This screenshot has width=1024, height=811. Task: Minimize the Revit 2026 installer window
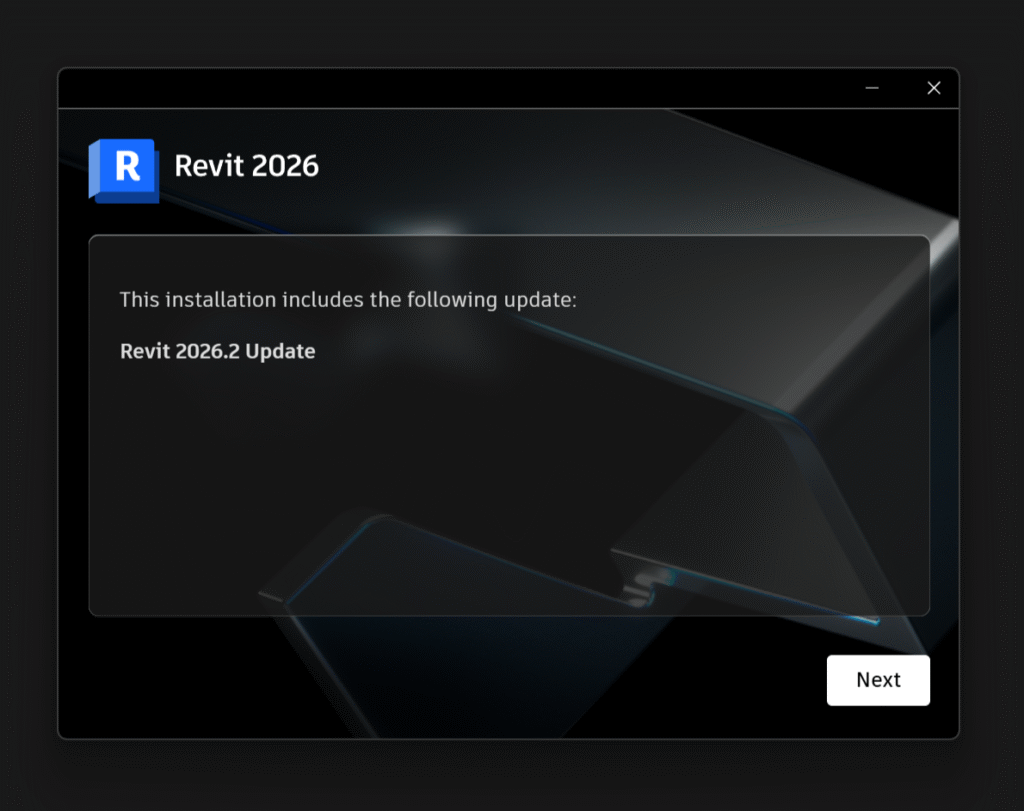tap(872, 88)
